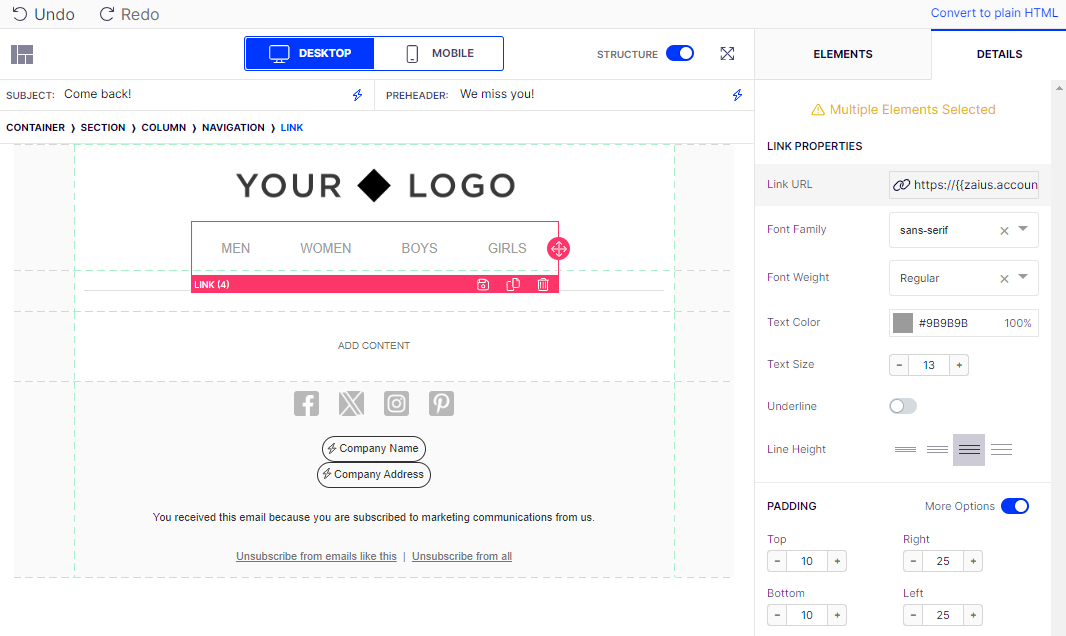Switch to Mobile preview
Viewport: 1066px width, 636px height.
click(439, 54)
